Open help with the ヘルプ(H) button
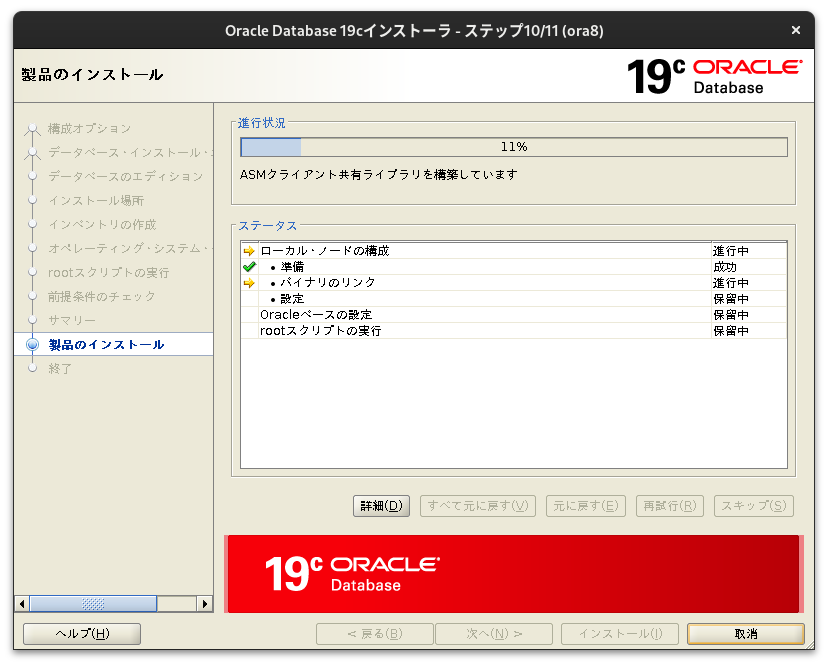Screen dimensions: 828x666 81,634
